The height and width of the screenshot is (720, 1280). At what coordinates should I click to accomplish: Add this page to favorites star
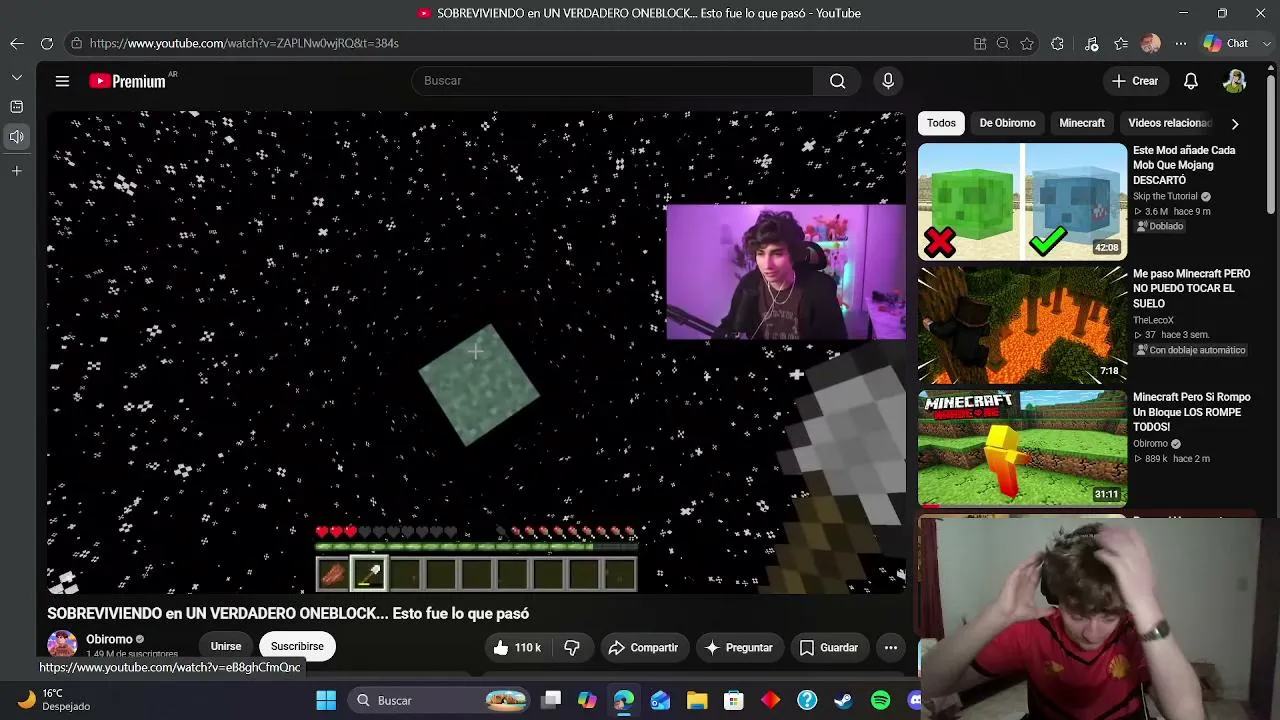[x=1027, y=43]
